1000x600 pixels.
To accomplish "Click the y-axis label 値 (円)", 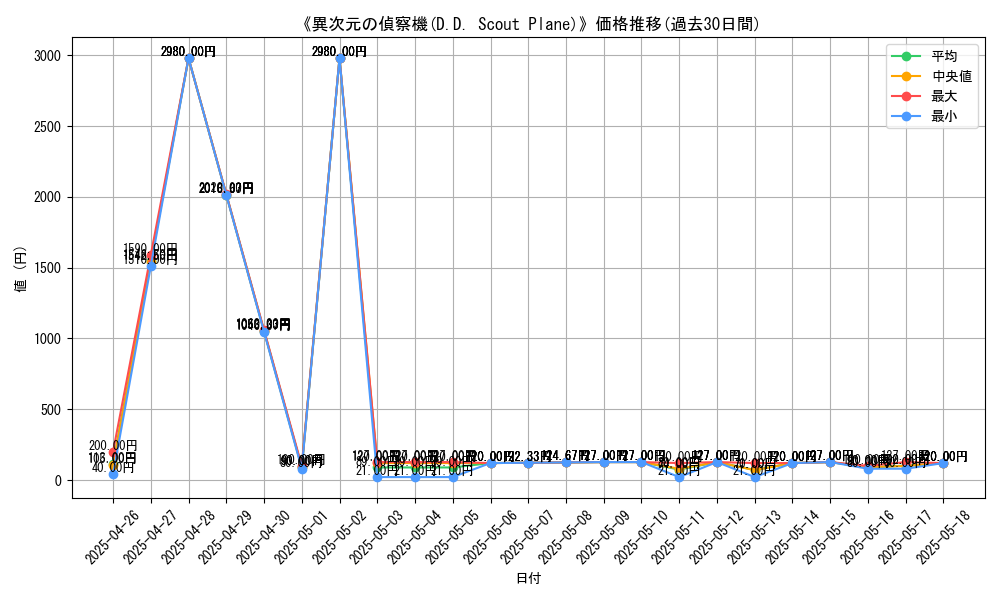I will (x=20, y=269).
